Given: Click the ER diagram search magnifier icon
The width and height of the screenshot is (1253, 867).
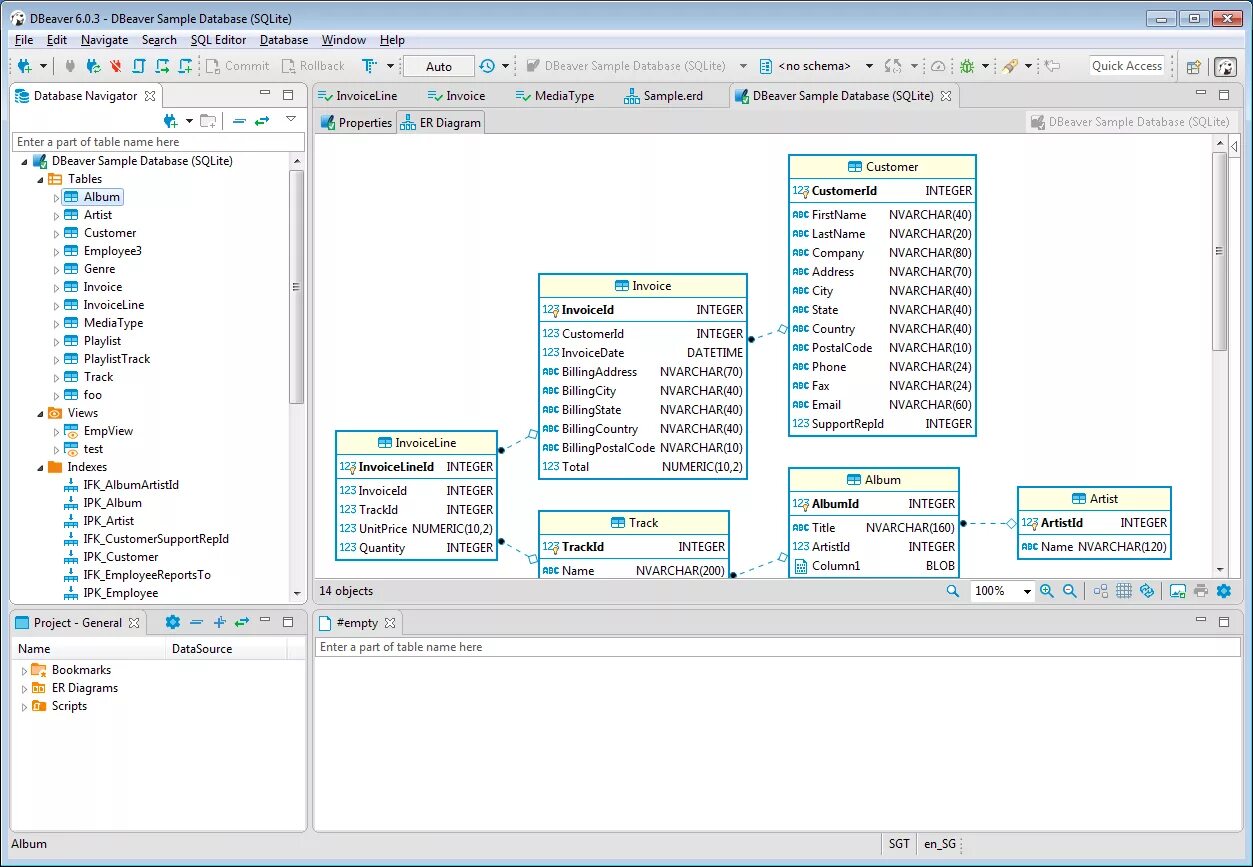Looking at the screenshot, I should point(953,591).
